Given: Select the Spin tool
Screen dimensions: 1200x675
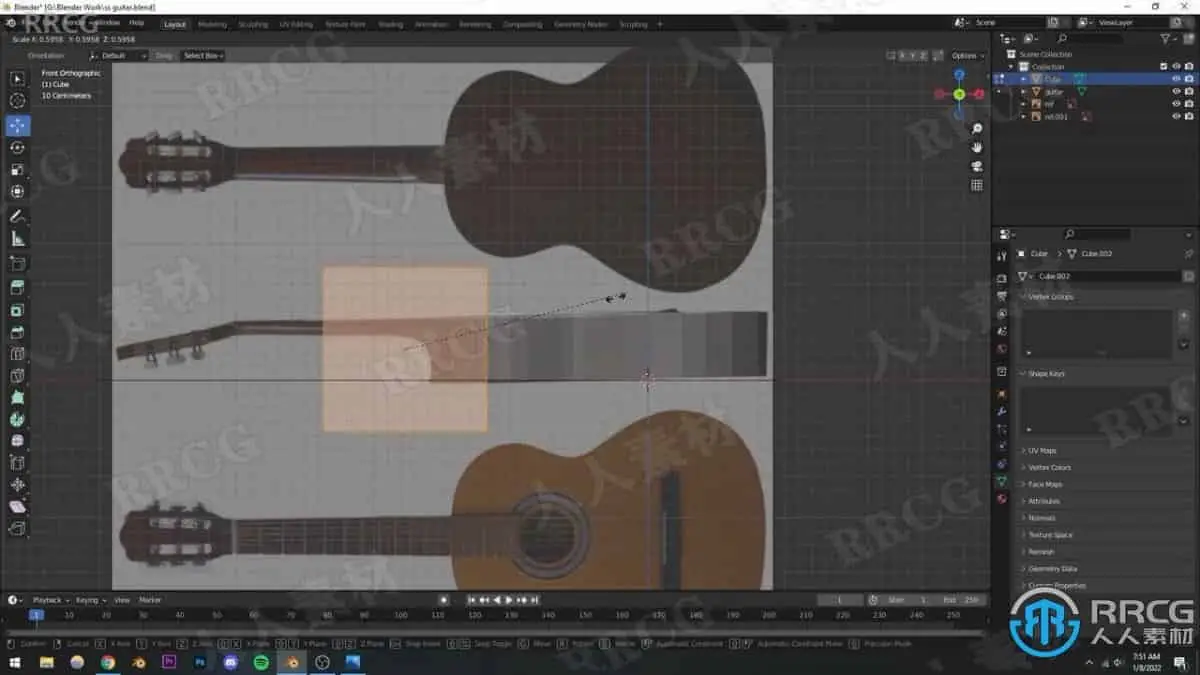Looking at the screenshot, I should (17, 420).
